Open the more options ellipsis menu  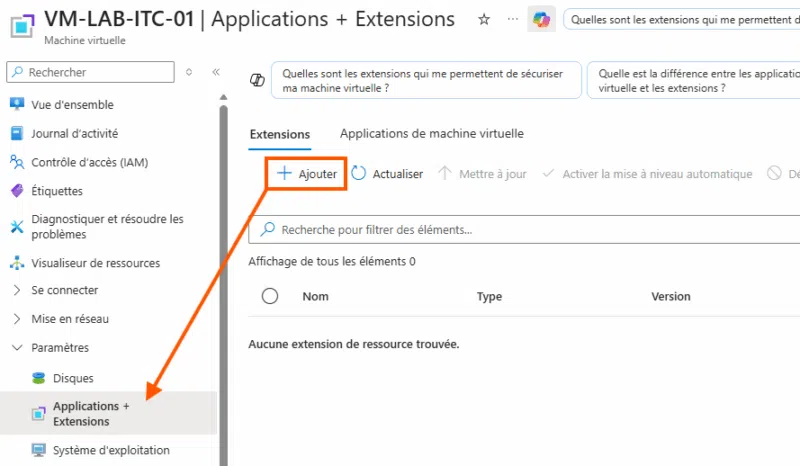click(512, 19)
